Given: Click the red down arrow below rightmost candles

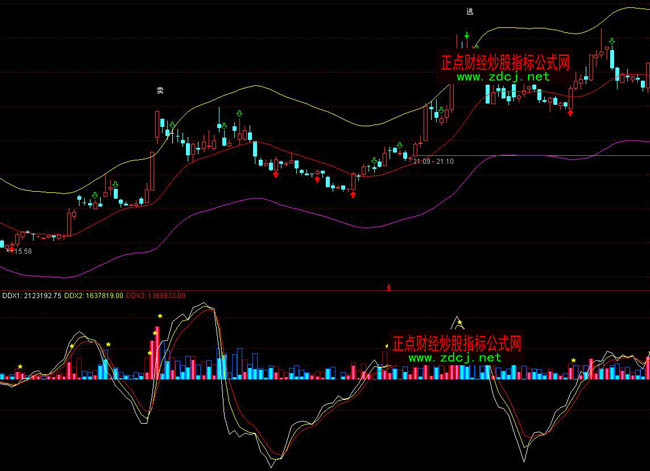Looking at the screenshot, I should (570, 112).
